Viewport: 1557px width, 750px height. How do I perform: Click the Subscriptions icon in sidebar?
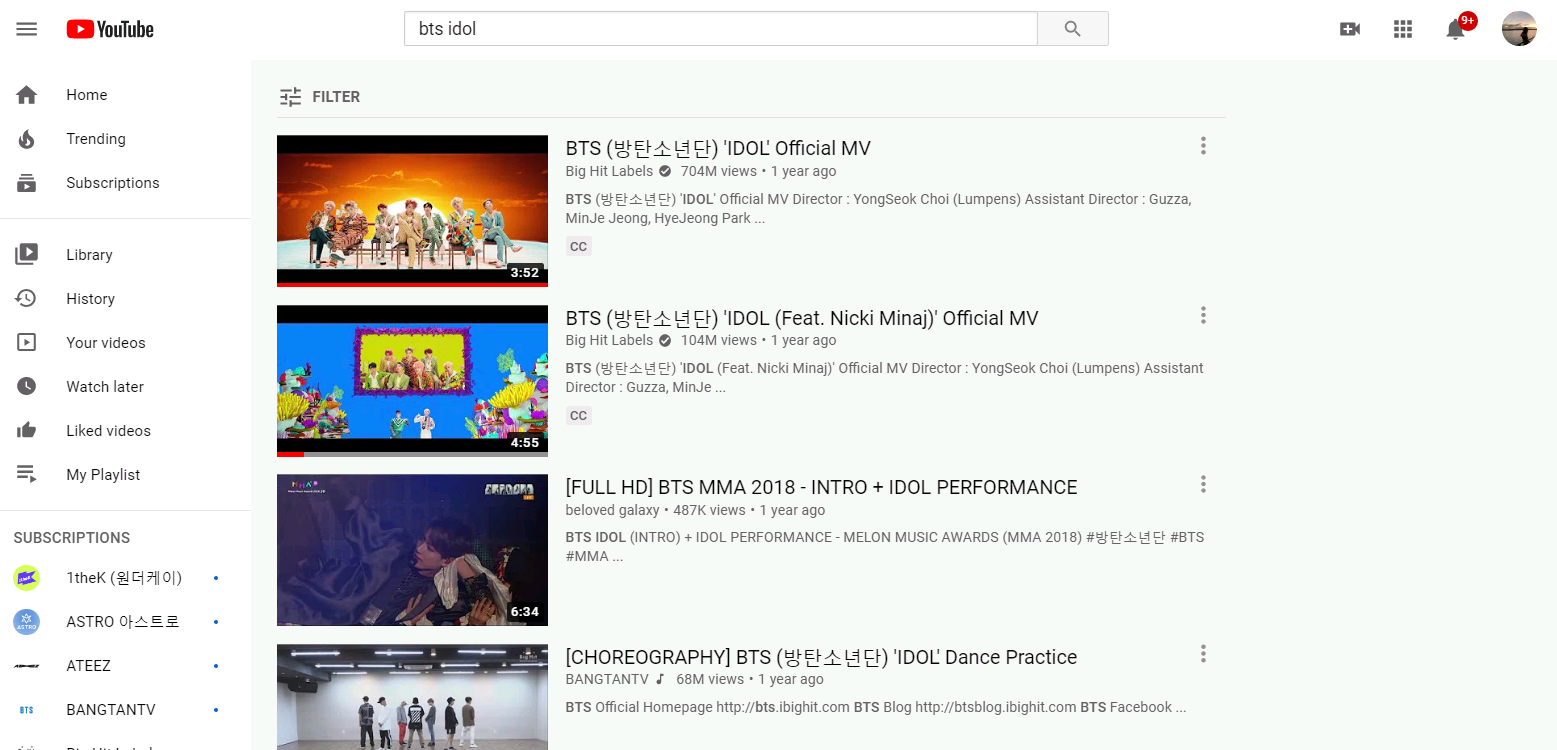27,183
